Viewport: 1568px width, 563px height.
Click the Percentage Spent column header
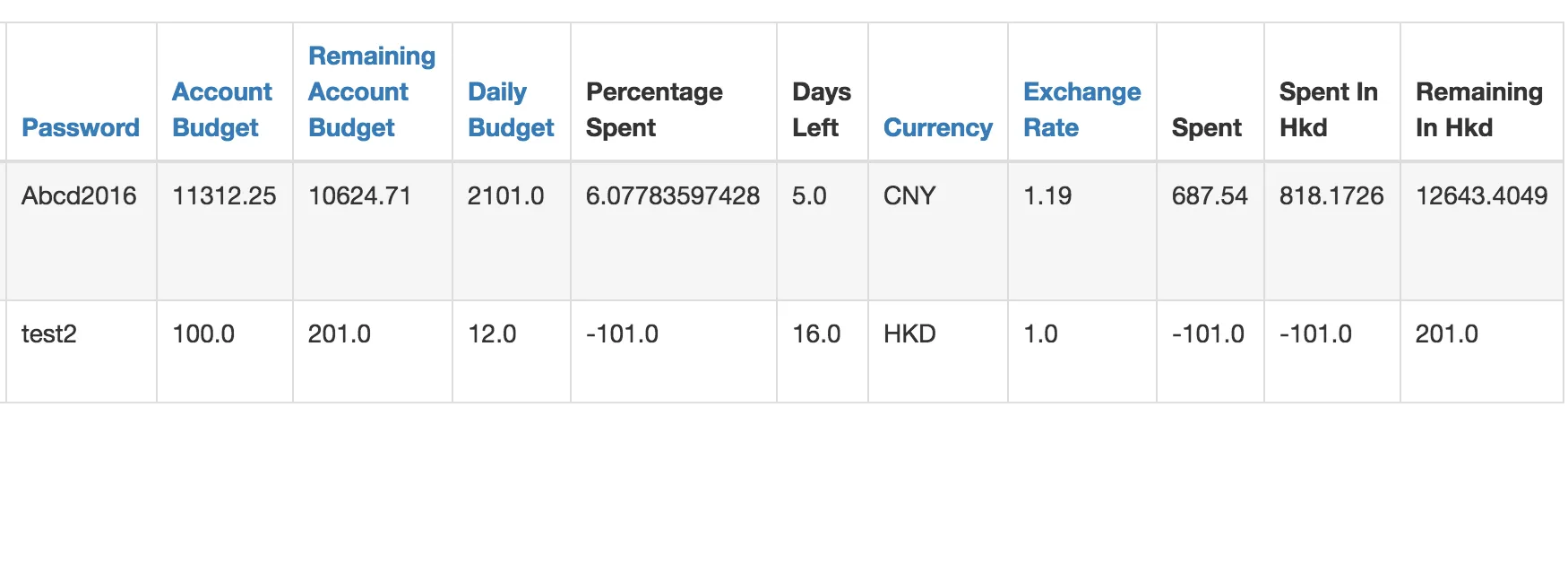[654, 109]
